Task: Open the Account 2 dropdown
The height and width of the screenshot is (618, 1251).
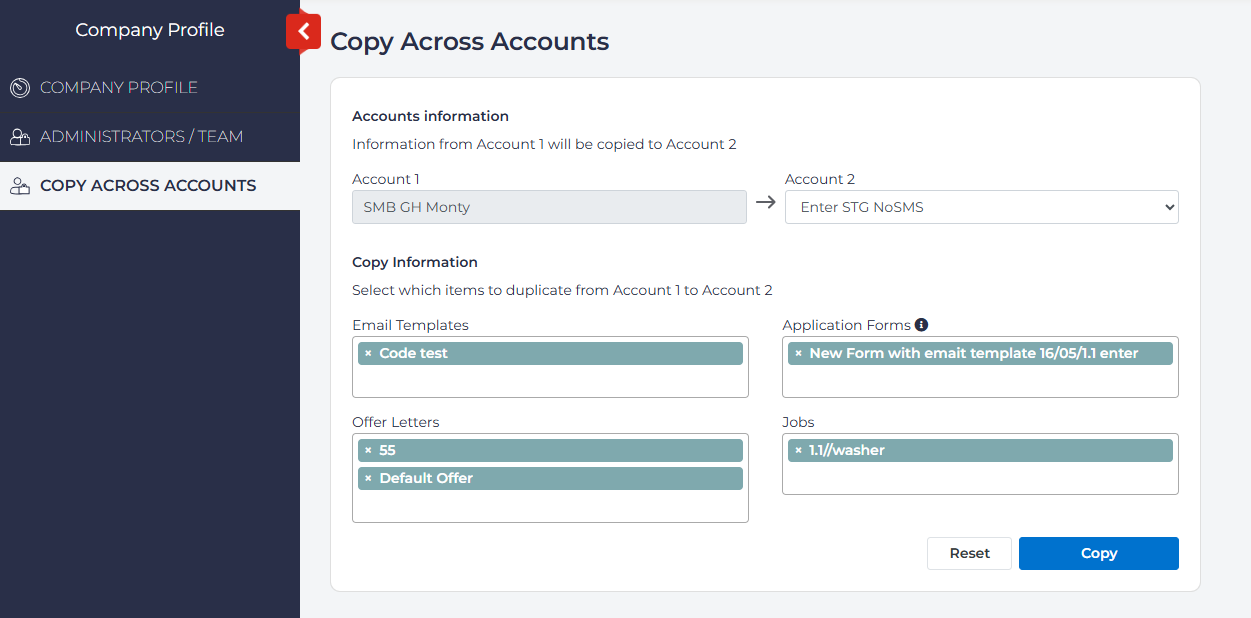Action: coord(981,206)
